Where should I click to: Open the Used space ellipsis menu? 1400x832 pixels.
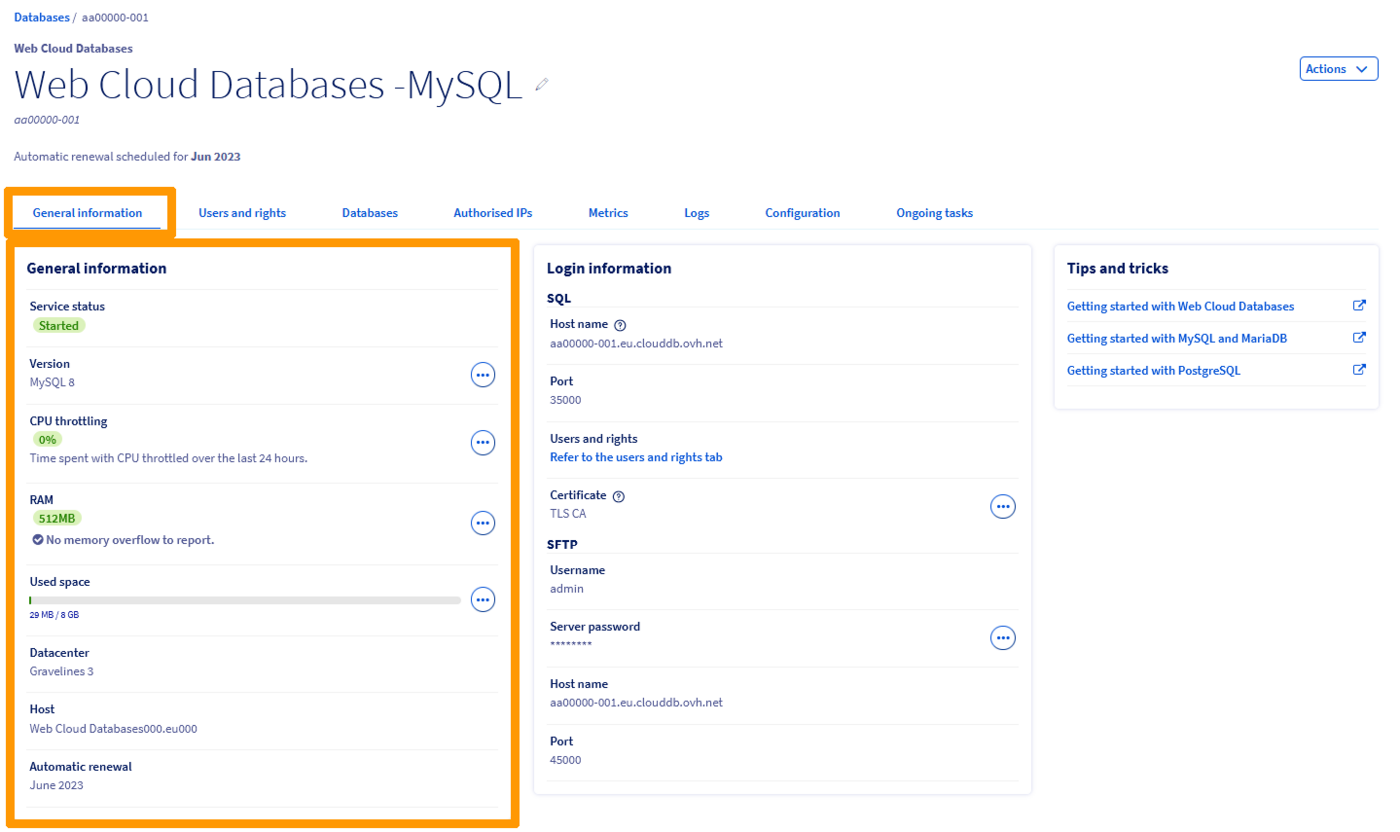[483, 599]
